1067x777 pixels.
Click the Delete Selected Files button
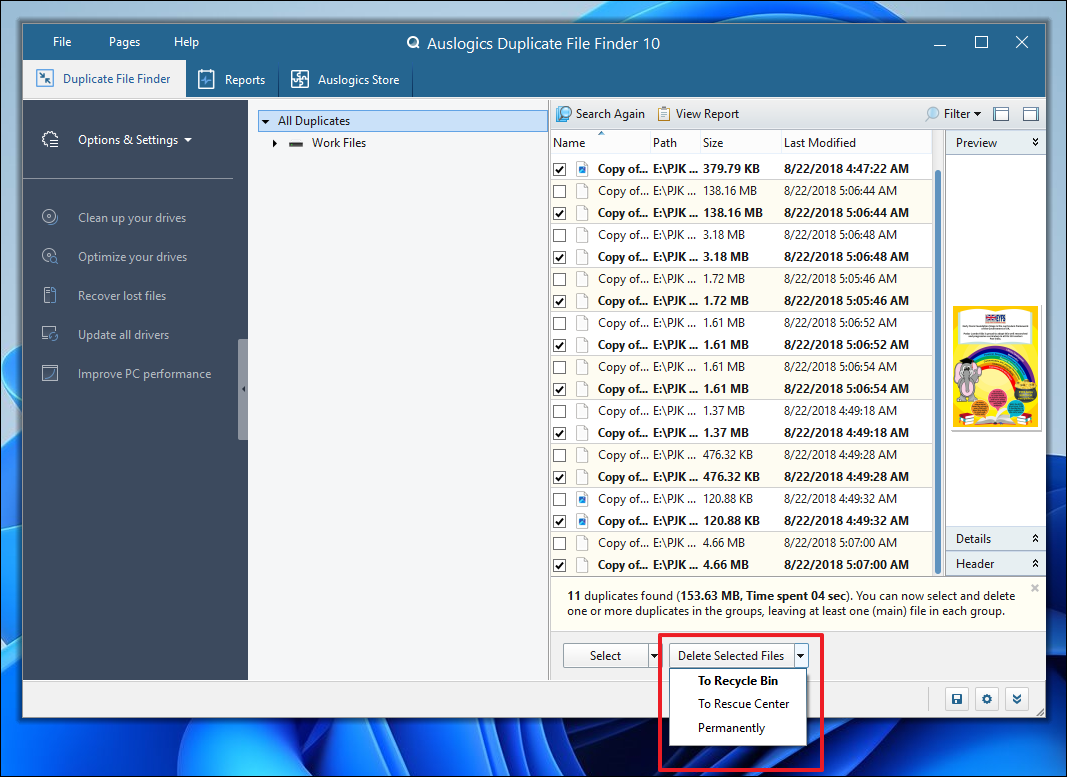pos(731,656)
